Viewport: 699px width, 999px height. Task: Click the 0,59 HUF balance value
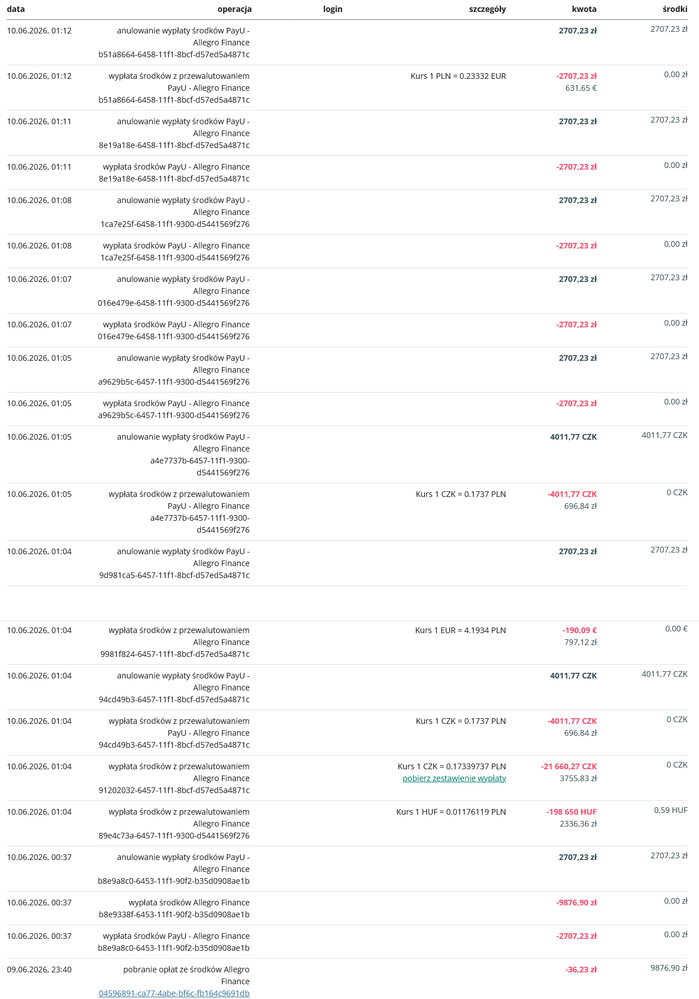coord(671,810)
